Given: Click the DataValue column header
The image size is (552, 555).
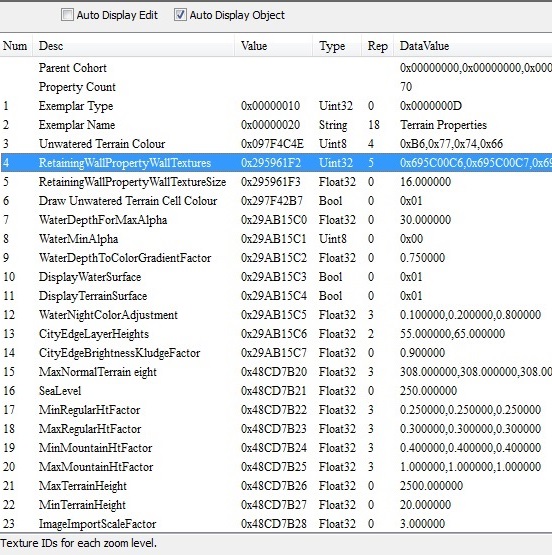Looking at the screenshot, I should point(473,46).
